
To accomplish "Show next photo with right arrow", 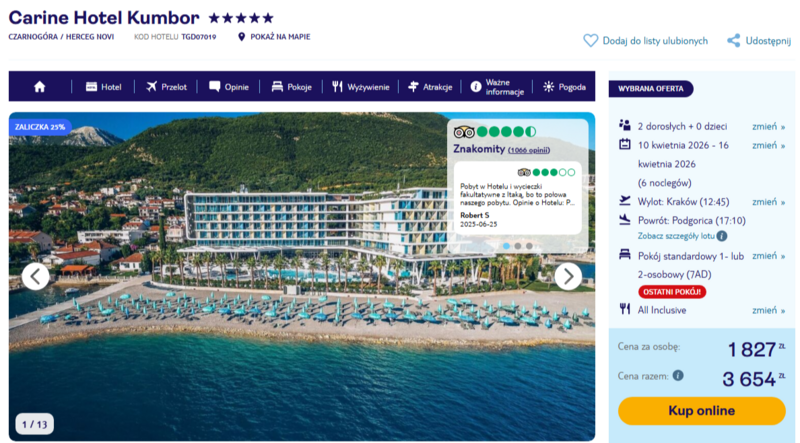I will click(x=568, y=277).
